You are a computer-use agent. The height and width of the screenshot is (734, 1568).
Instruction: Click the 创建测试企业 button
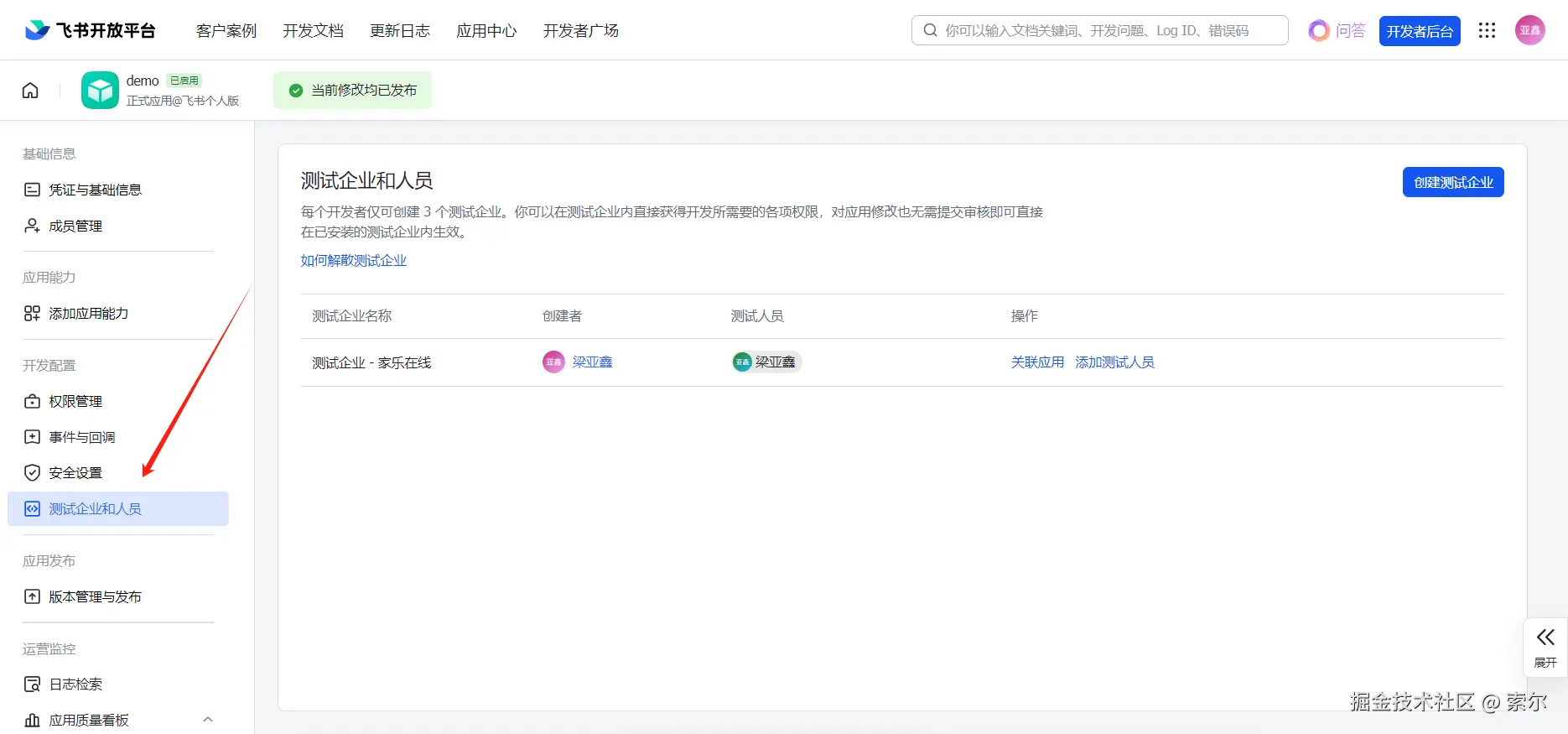tap(1453, 182)
